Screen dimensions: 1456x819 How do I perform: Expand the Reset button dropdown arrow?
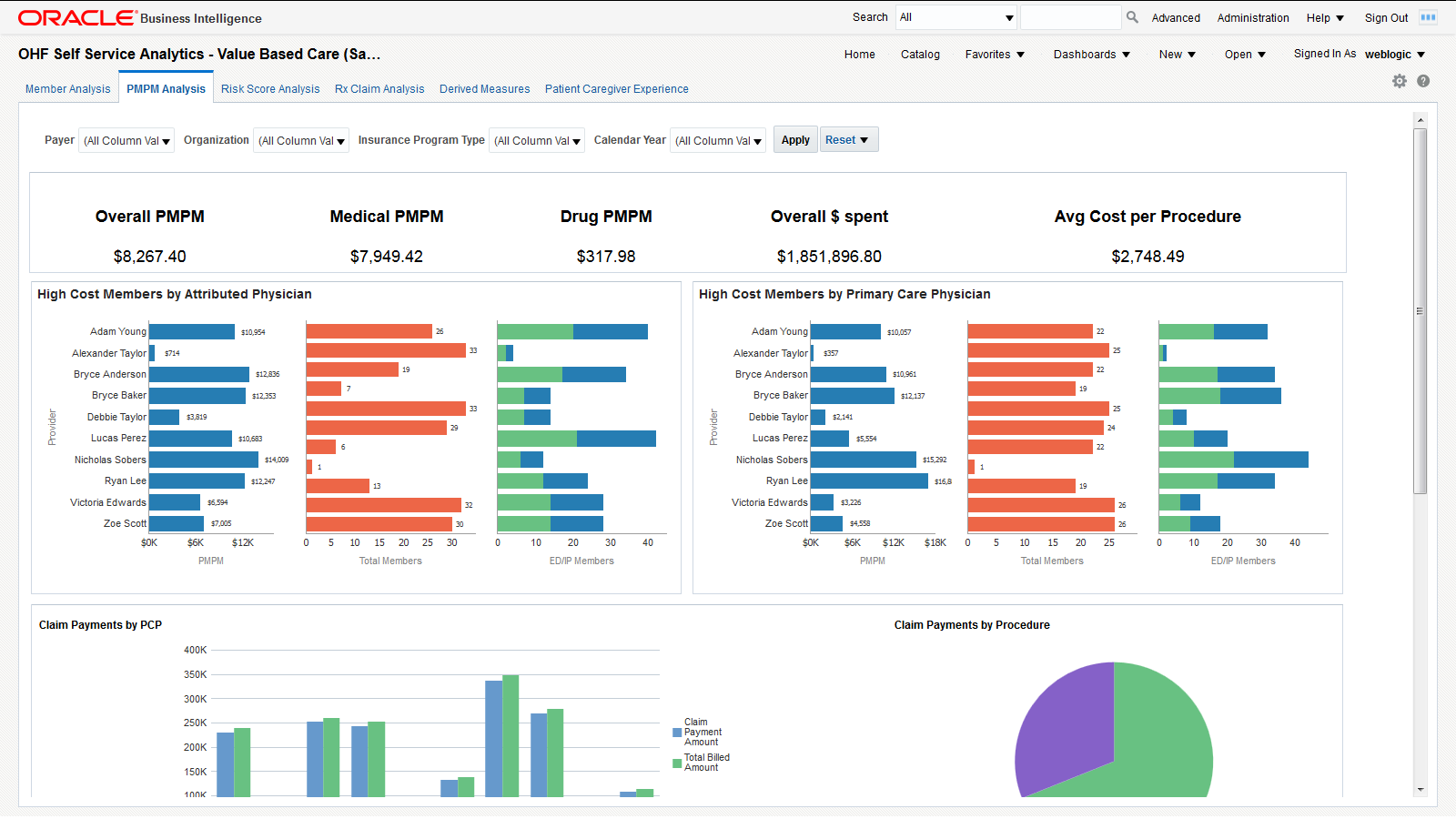pyautogui.click(x=865, y=139)
